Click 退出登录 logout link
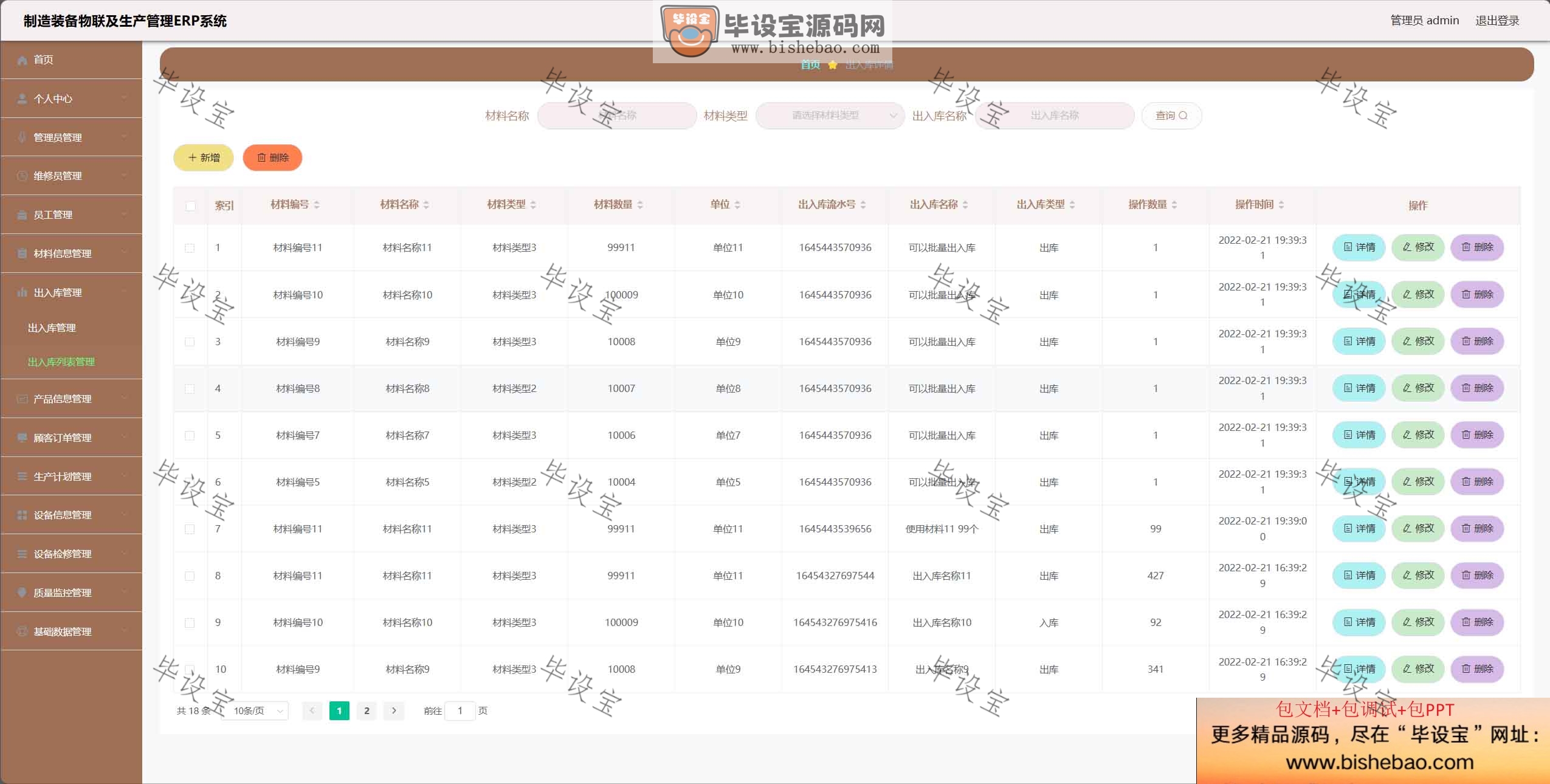 click(x=1497, y=21)
